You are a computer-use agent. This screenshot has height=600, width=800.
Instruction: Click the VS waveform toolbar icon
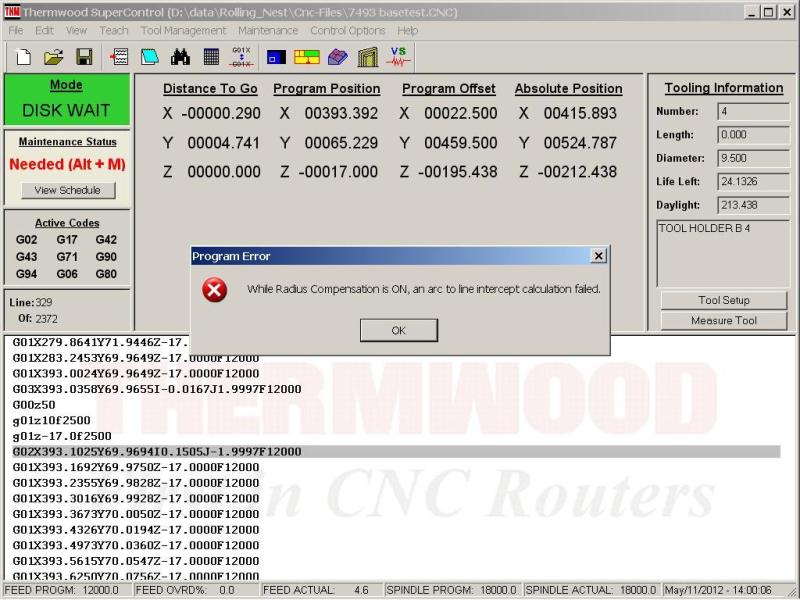pos(399,57)
